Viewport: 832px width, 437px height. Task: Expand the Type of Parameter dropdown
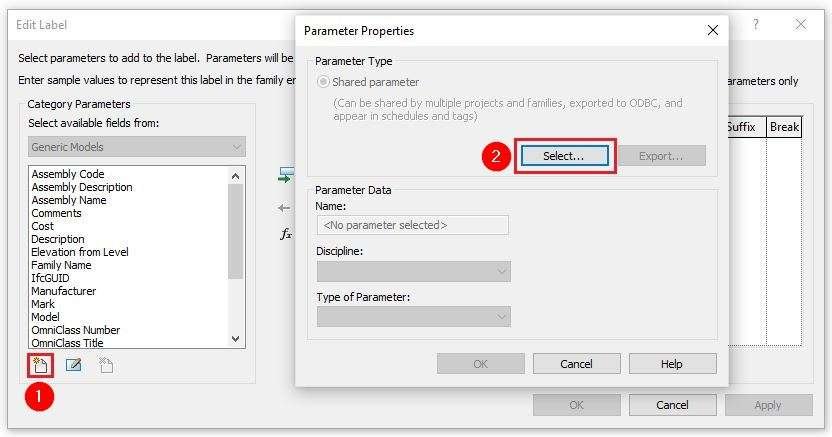click(413, 317)
